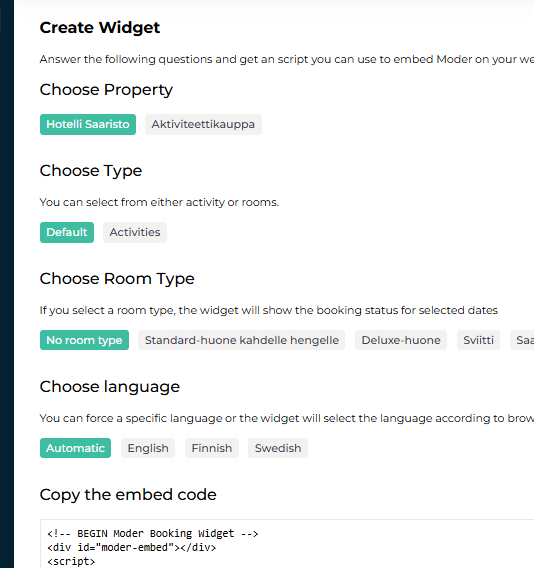Force the Swedish language
This screenshot has width=534, height=568.
point(278,448)
